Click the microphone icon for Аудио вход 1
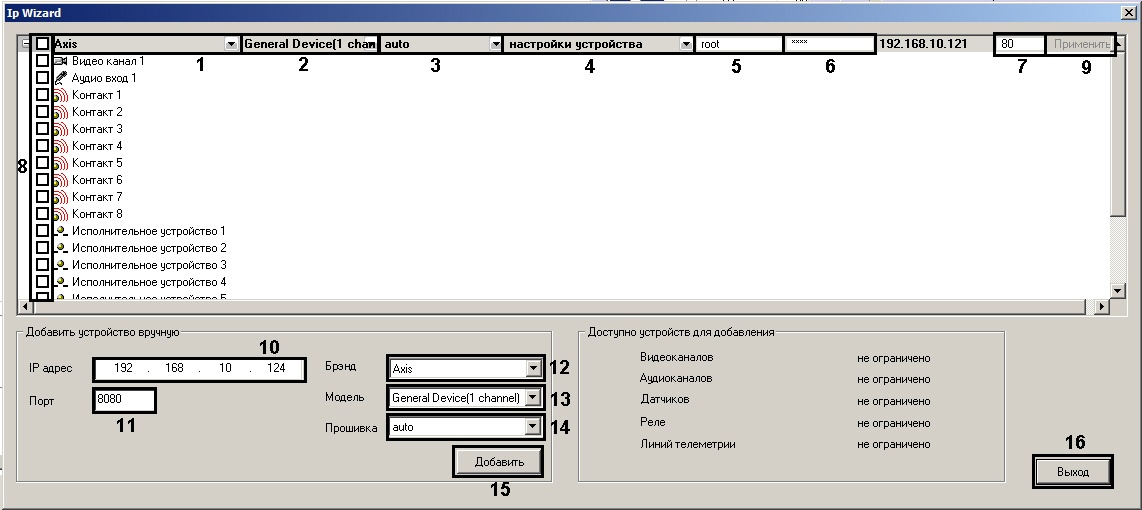1142x510 pixels. 61,78
